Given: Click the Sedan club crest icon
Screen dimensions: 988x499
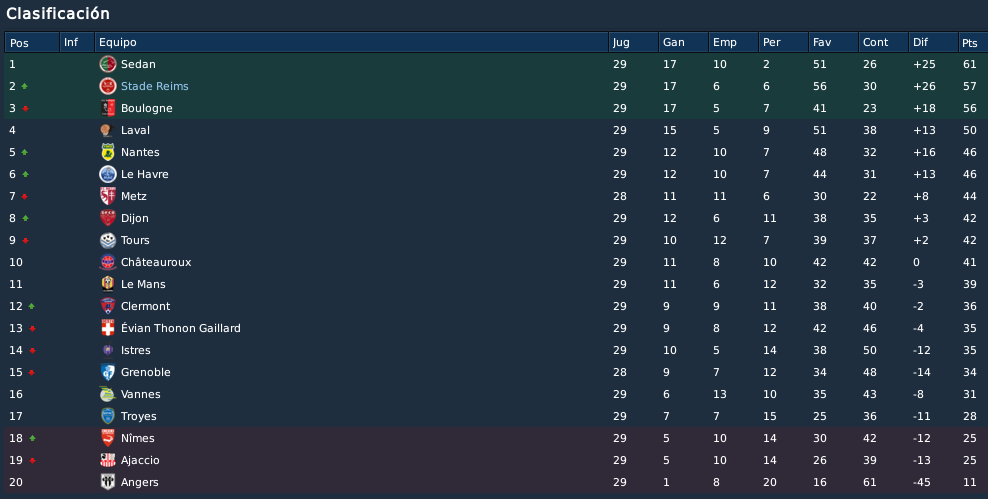Looking at the screenshot, I should [108, 64].
